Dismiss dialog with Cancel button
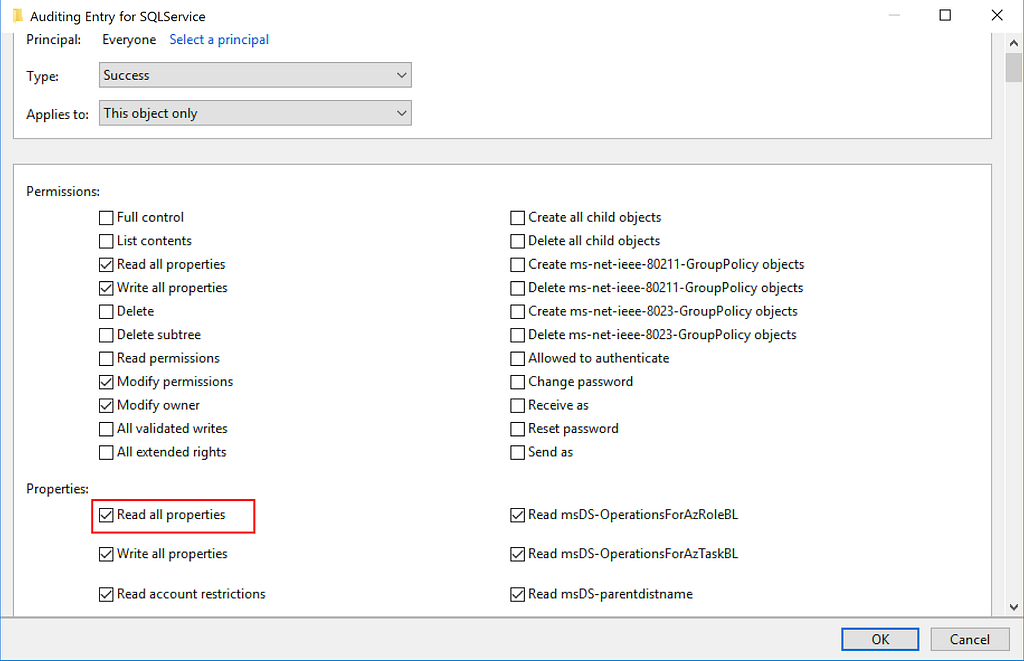 point(969,639)
